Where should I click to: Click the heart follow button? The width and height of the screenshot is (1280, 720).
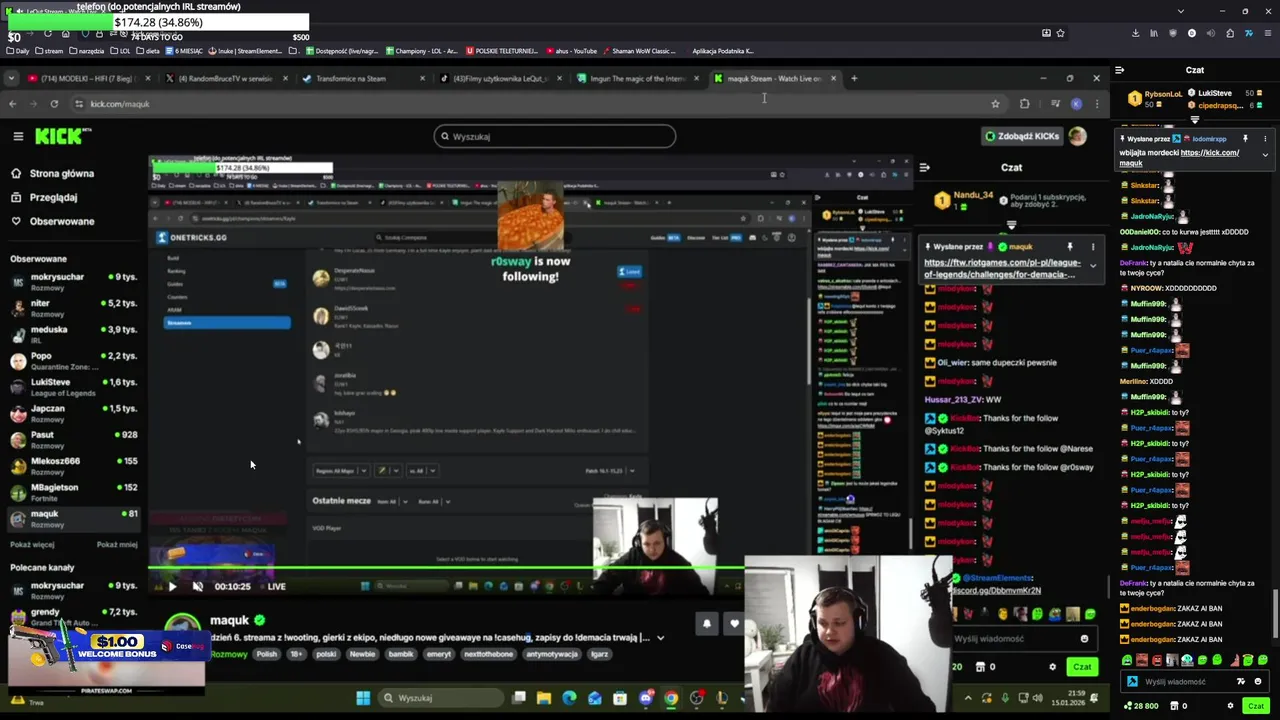click(734, 623)
